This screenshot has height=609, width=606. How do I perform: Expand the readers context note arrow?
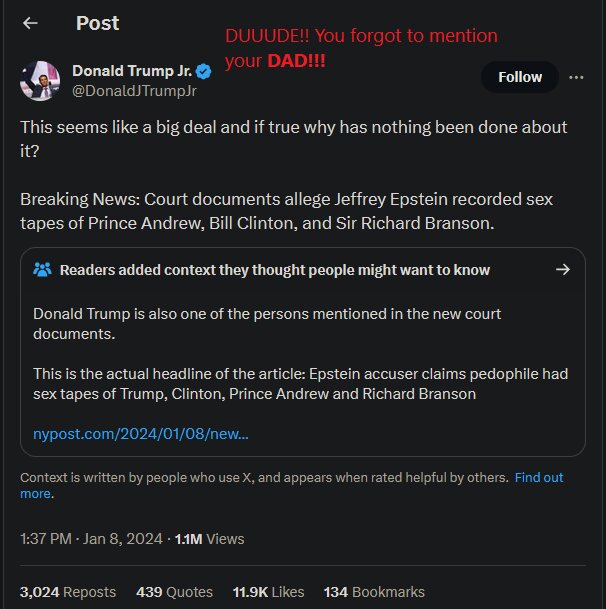tap(562, 269)
